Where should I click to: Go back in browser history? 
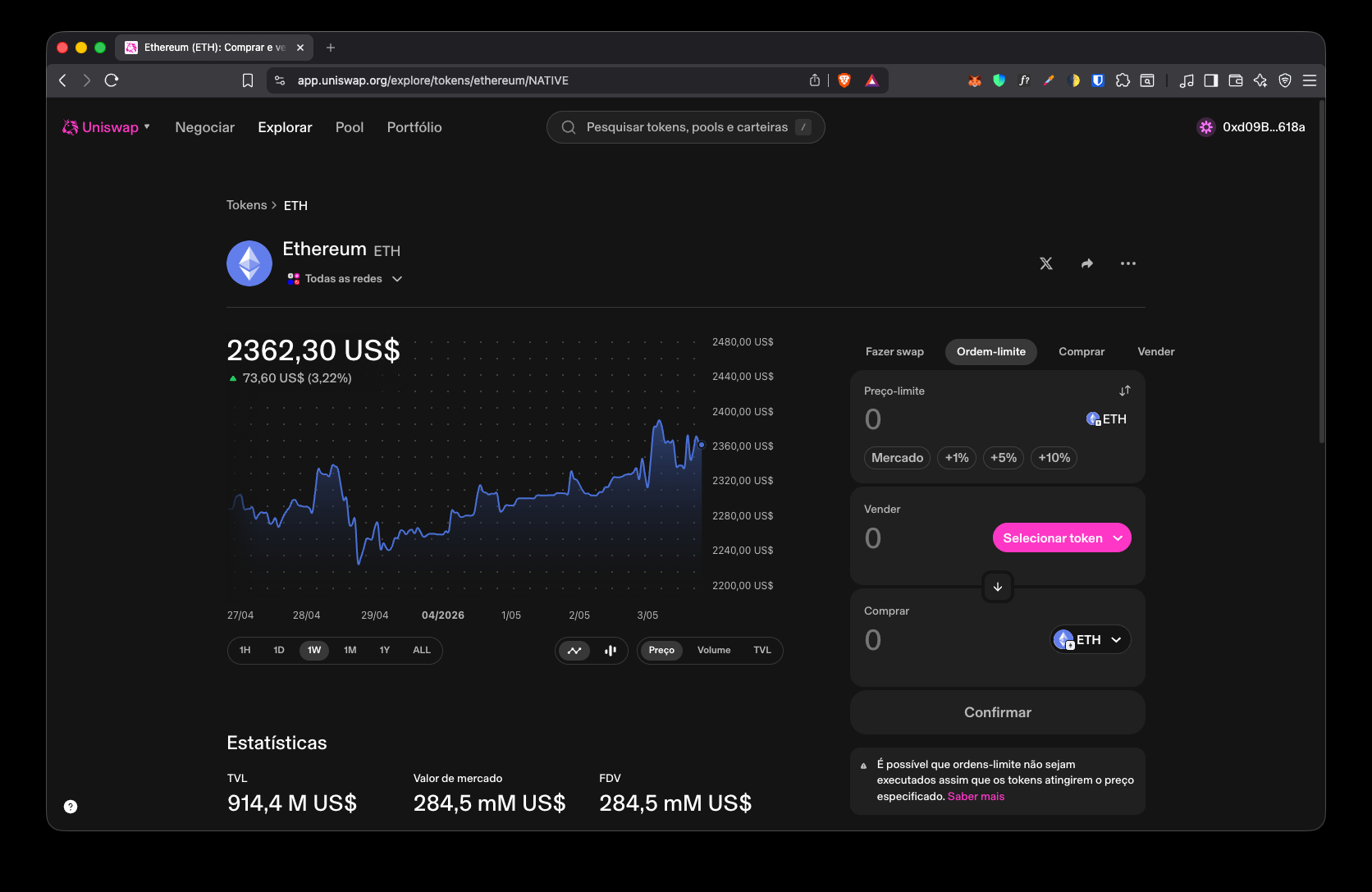pyautogui.click(x=63, y=80)
